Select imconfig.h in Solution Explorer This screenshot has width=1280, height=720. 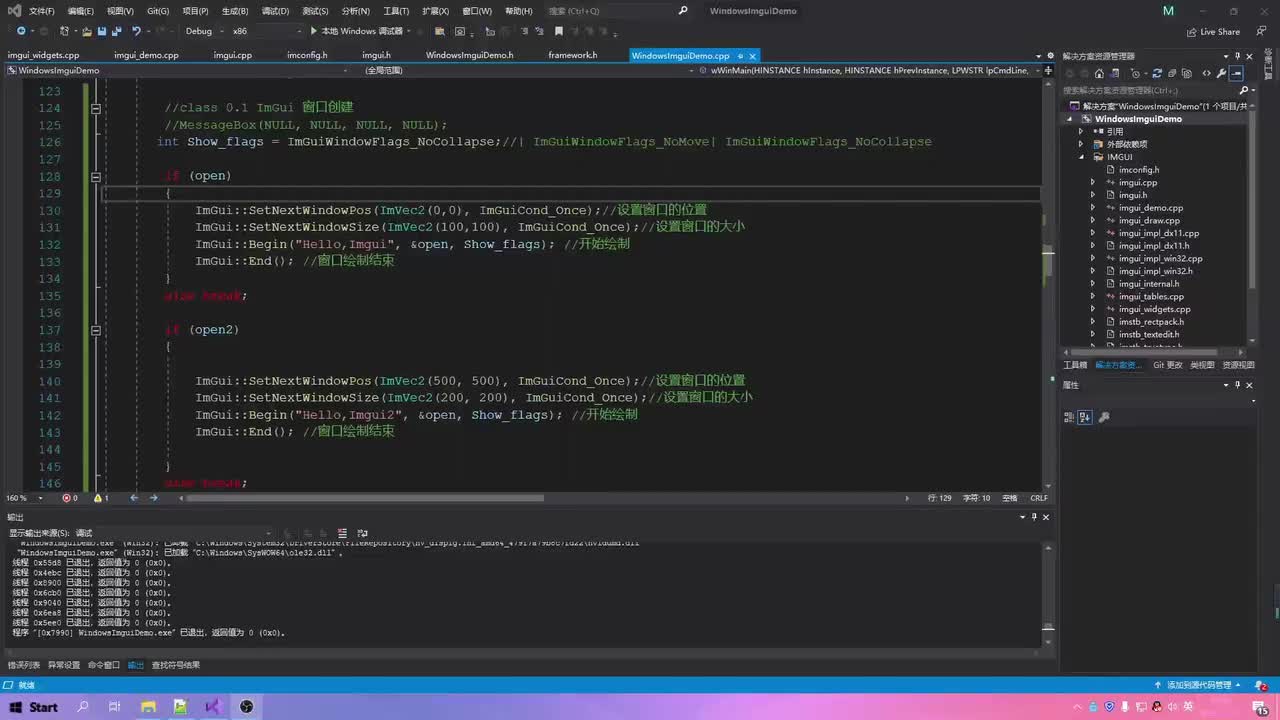[1139, 170]
